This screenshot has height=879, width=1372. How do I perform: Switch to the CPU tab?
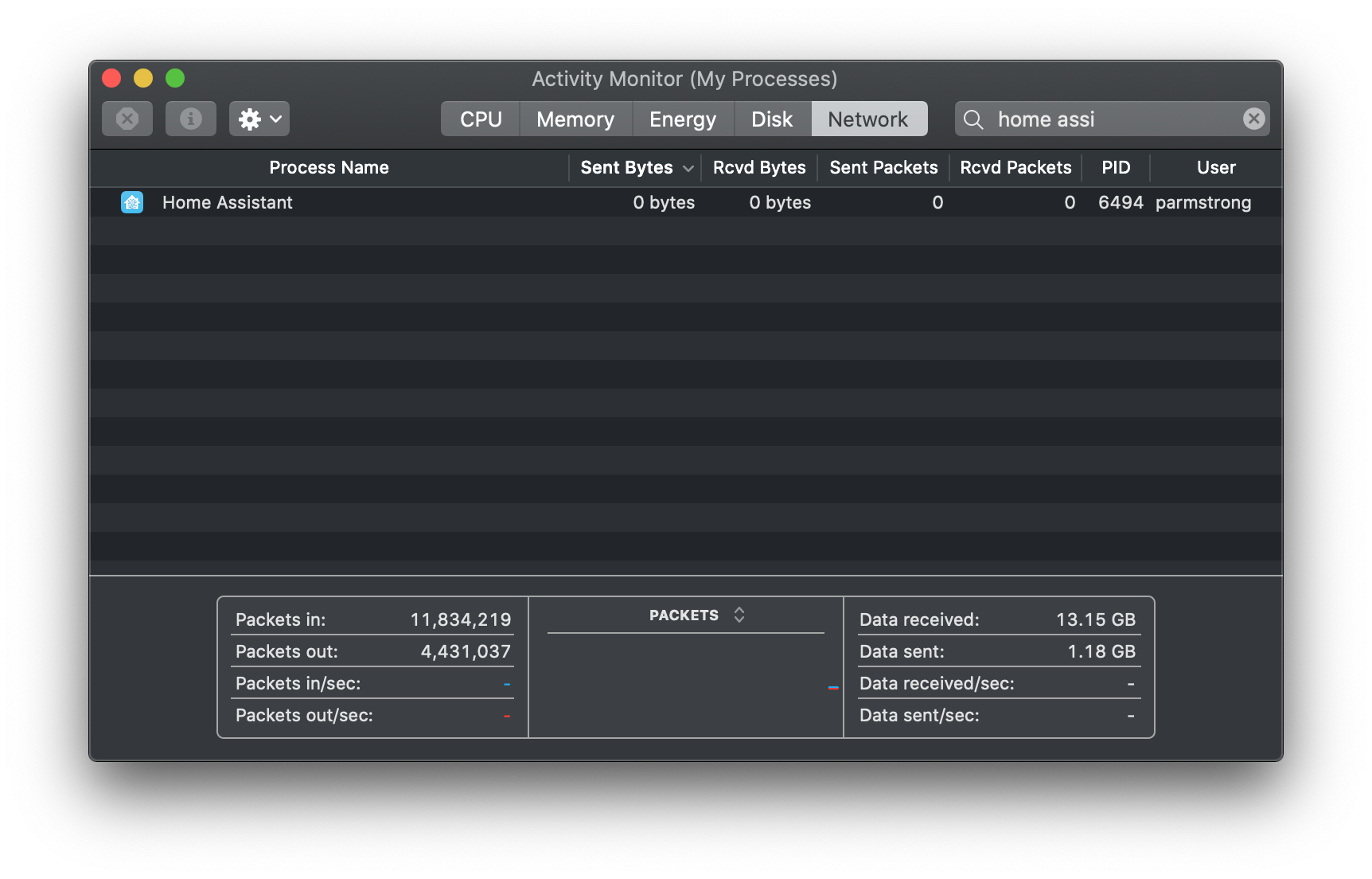click(481, 119)
